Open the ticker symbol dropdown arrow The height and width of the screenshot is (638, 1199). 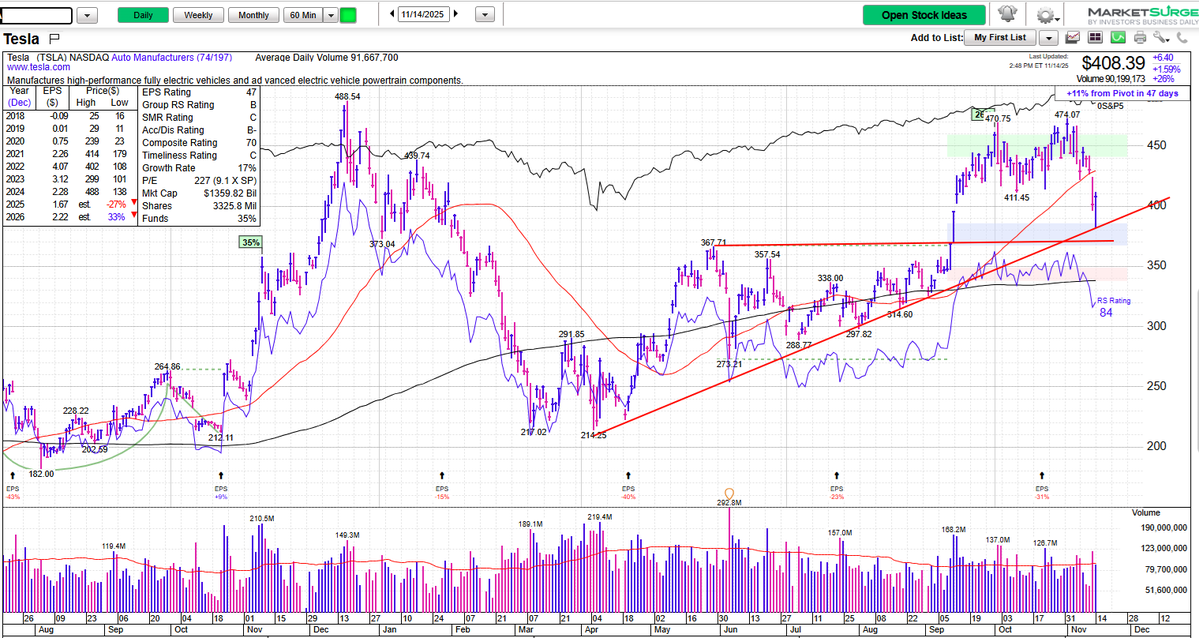point(86,14)
